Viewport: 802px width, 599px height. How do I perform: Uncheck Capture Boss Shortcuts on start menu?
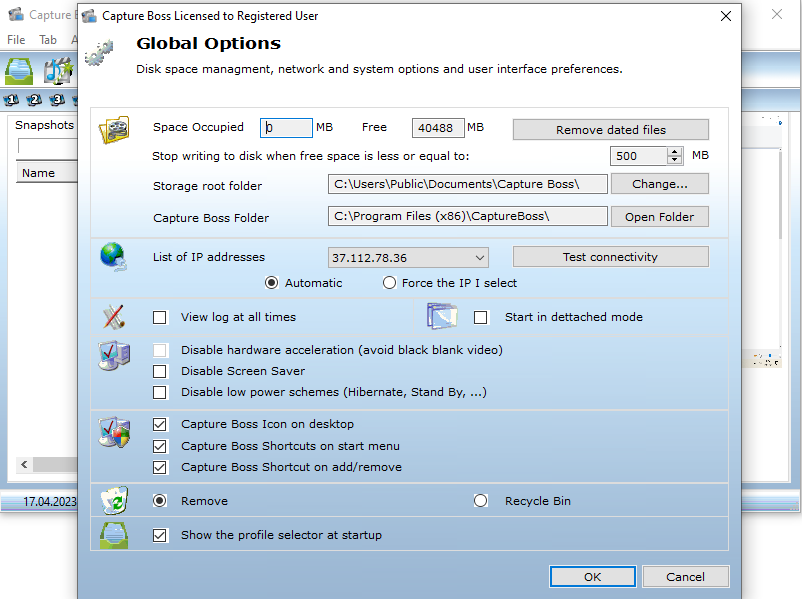(x=160, y=447)
